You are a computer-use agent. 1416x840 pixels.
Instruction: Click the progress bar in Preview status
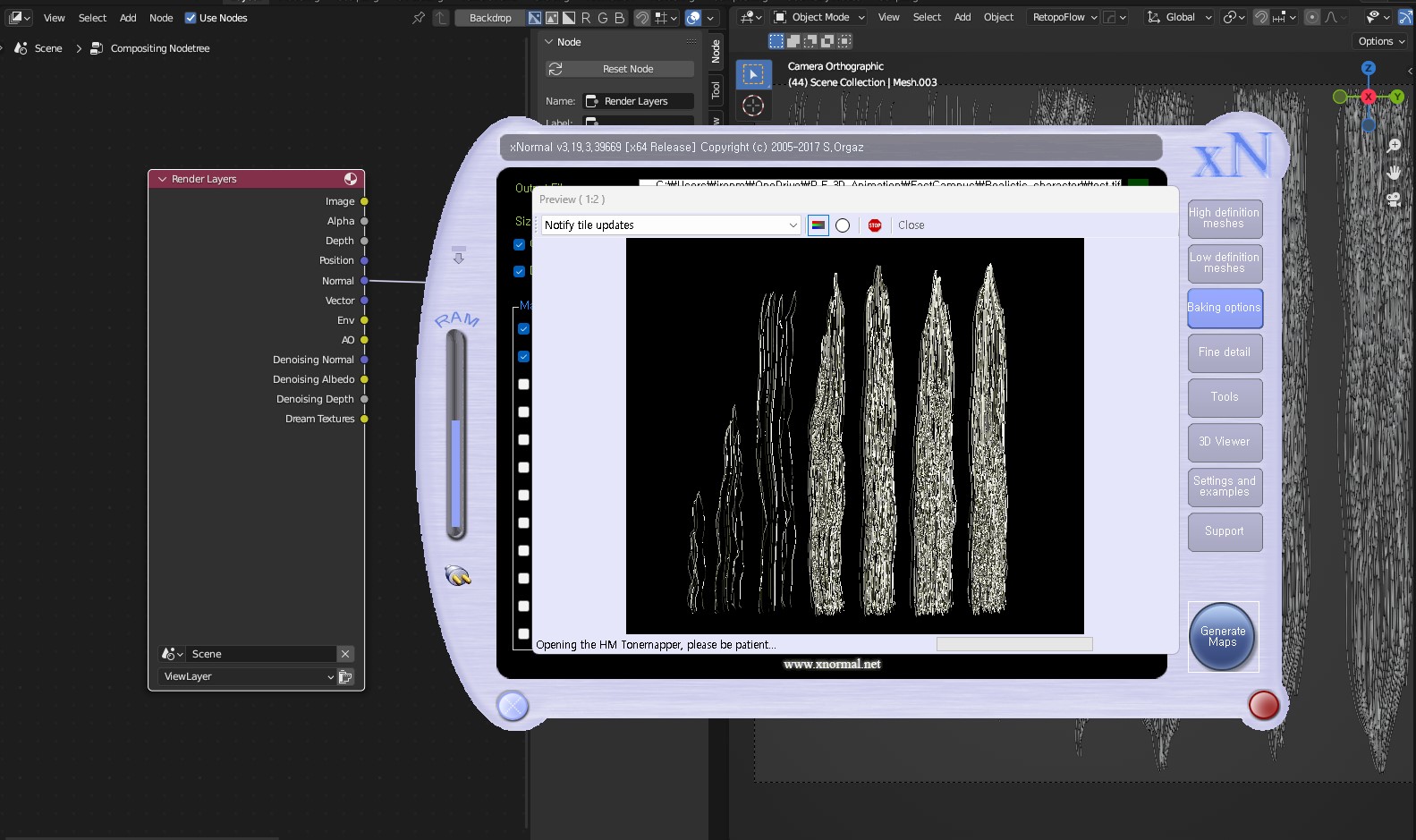pyautogui.click(x=1014, y=644)
